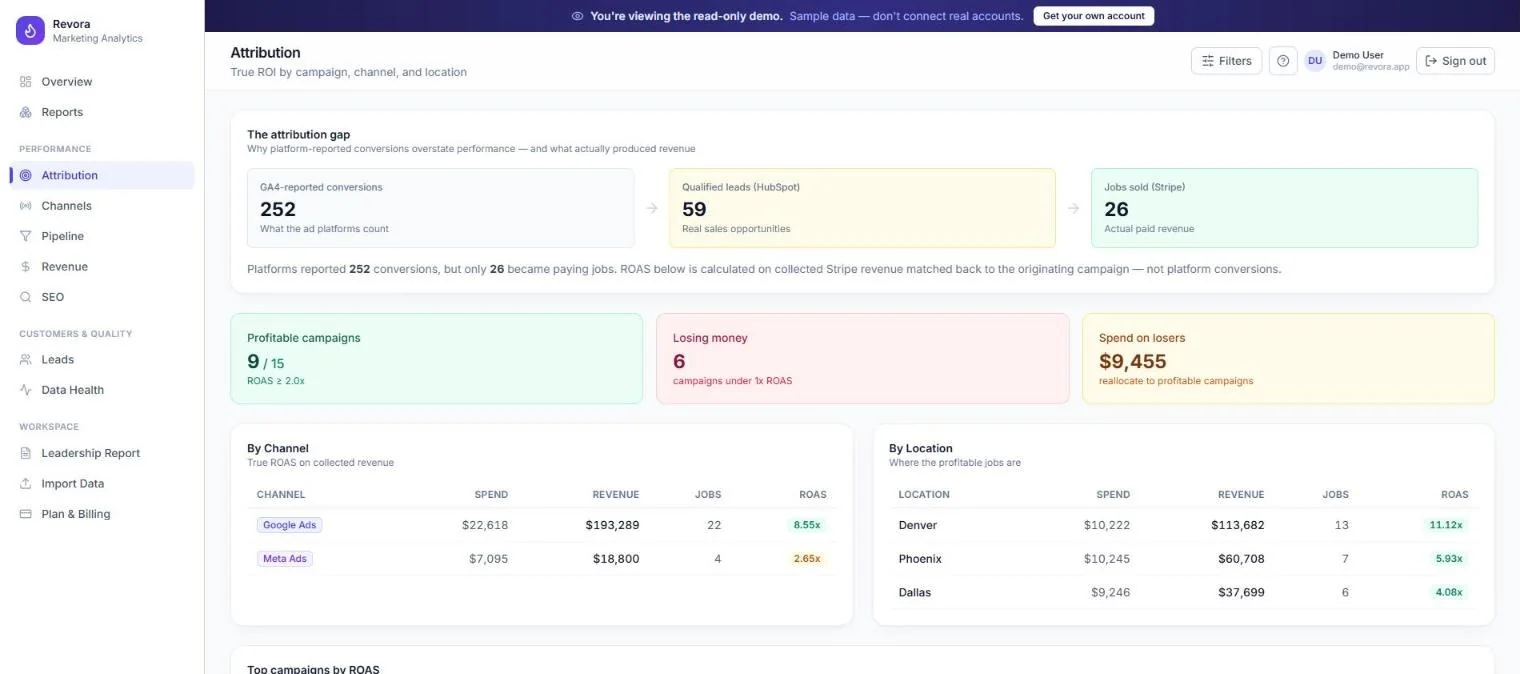
Task: Open the Overview page
Action: tap(102, 82)
